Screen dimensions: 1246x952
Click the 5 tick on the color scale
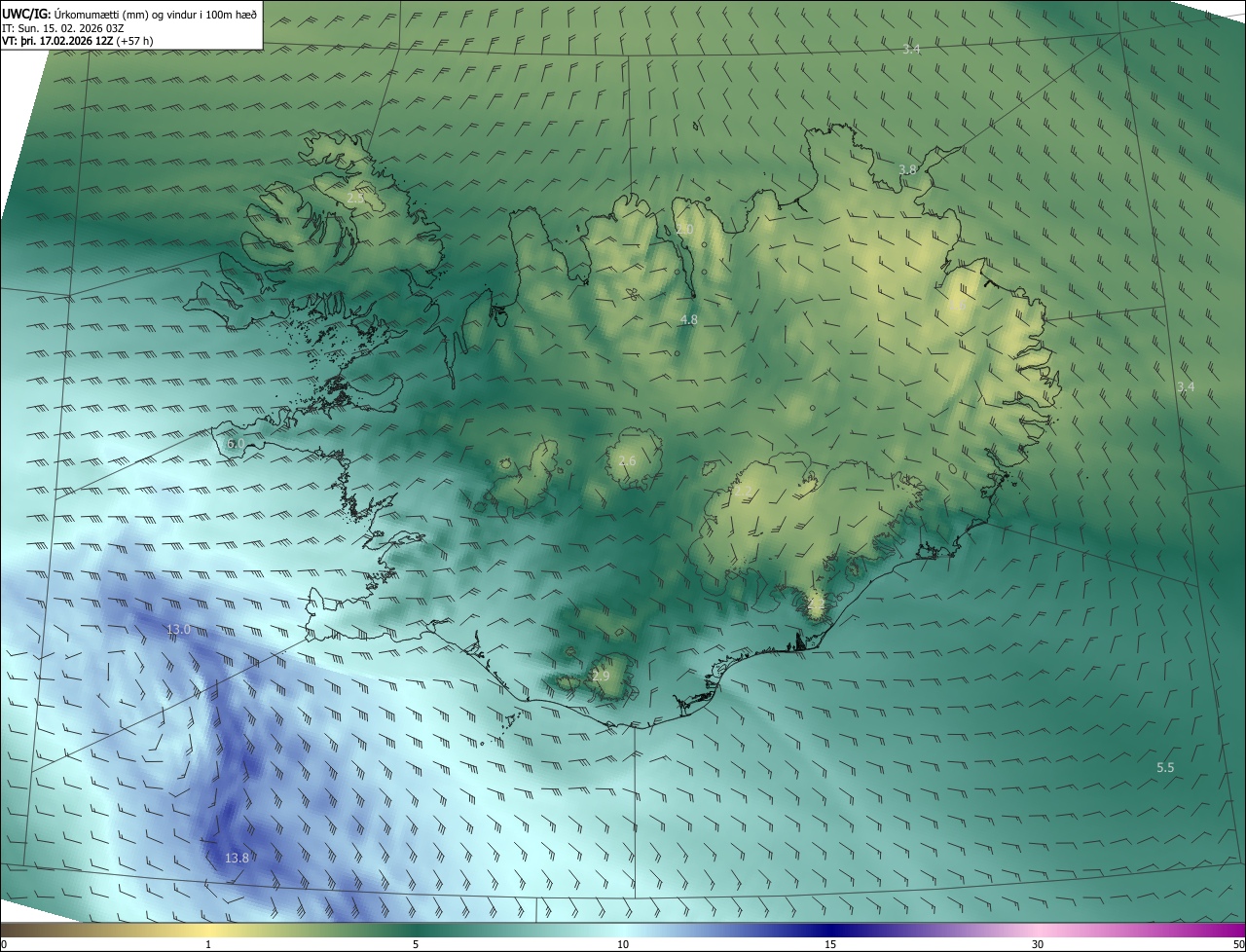point(416,944)
